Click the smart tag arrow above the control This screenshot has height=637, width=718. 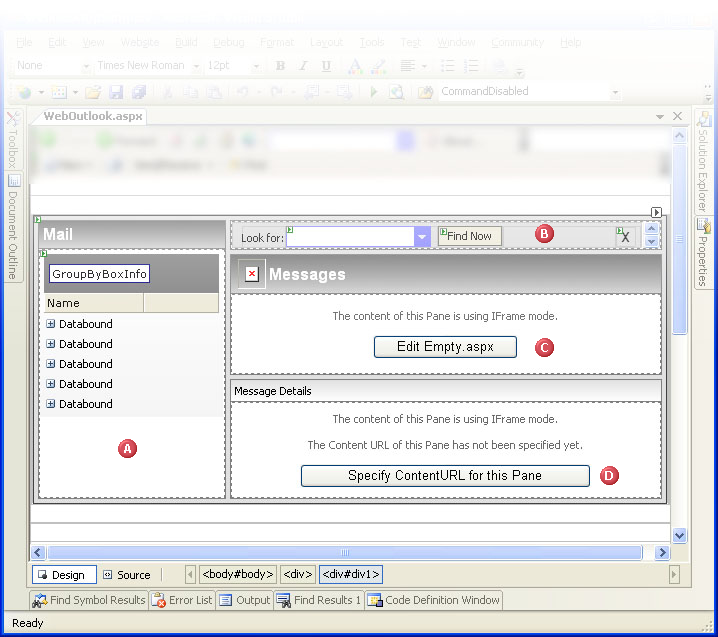point(656,212)
